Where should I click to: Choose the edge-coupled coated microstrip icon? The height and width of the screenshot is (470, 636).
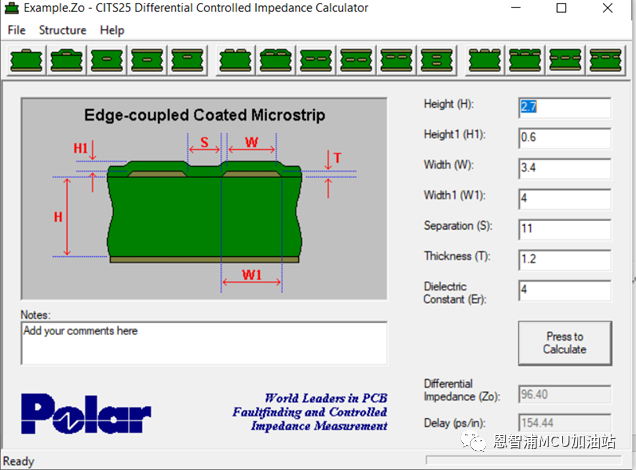coord(275,60)
